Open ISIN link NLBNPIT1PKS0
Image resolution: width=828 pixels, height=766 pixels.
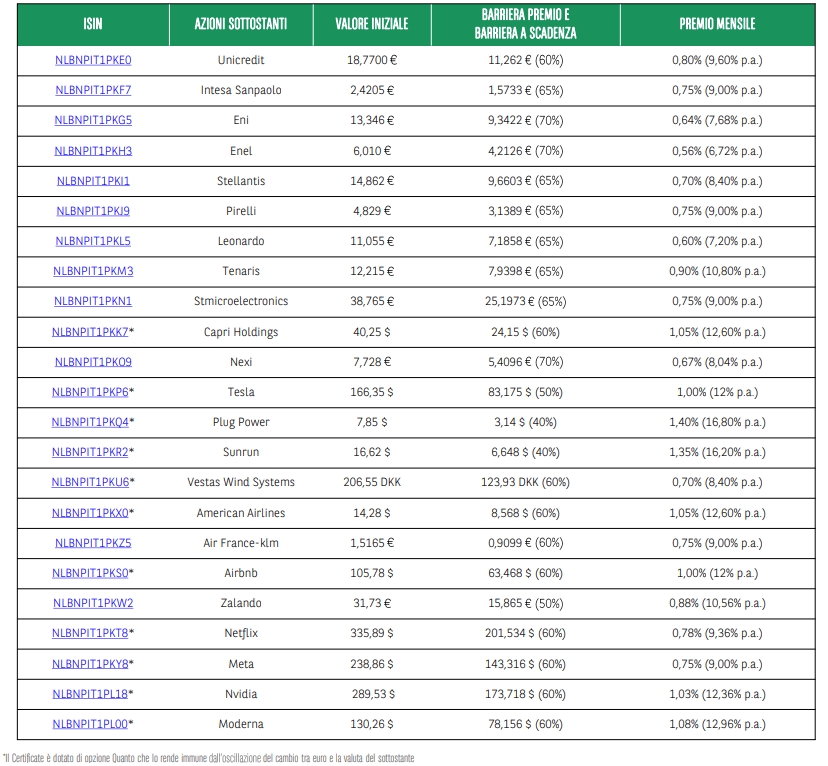(x=90, y=573)
